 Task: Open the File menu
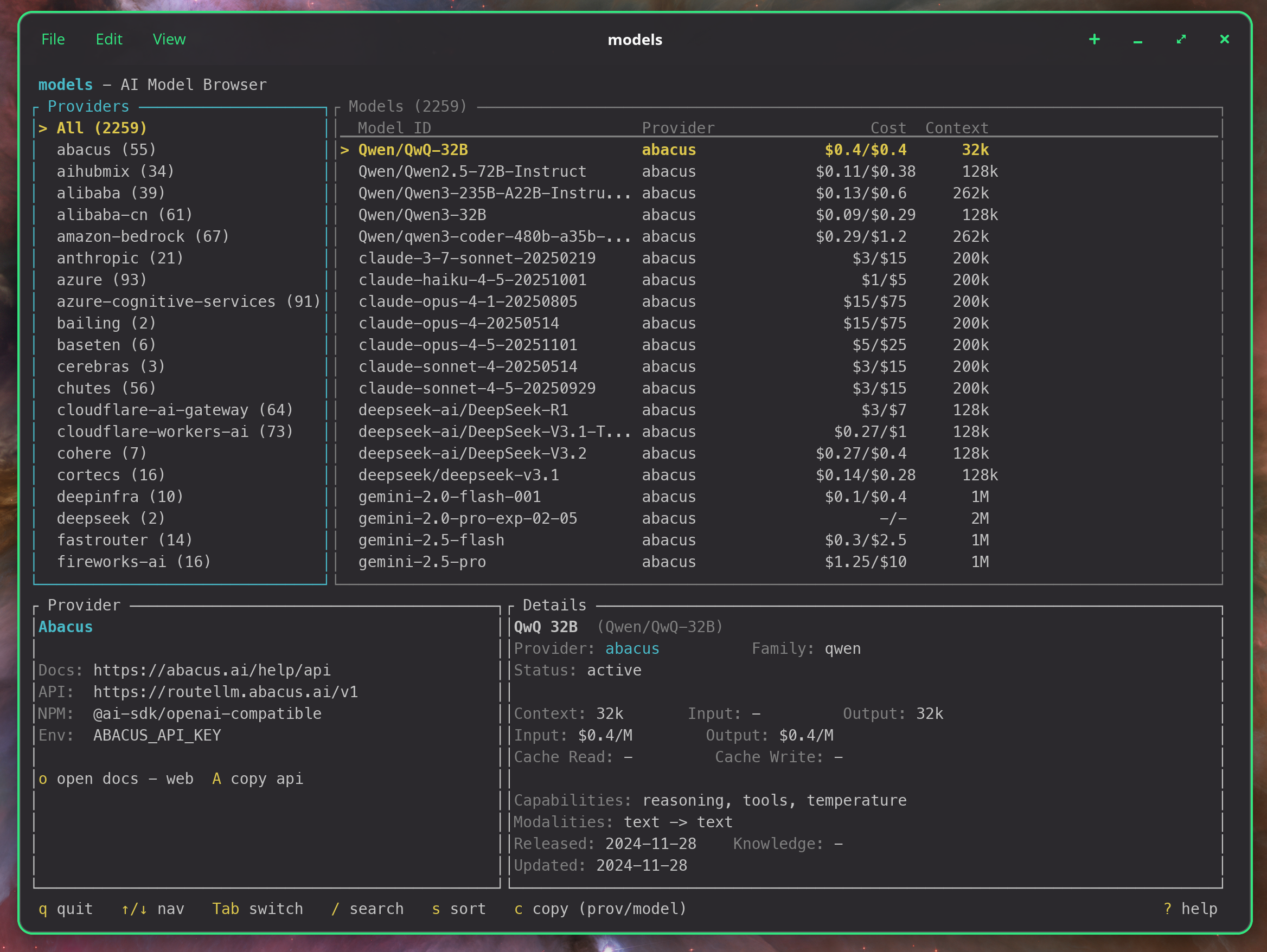(52, 39)
